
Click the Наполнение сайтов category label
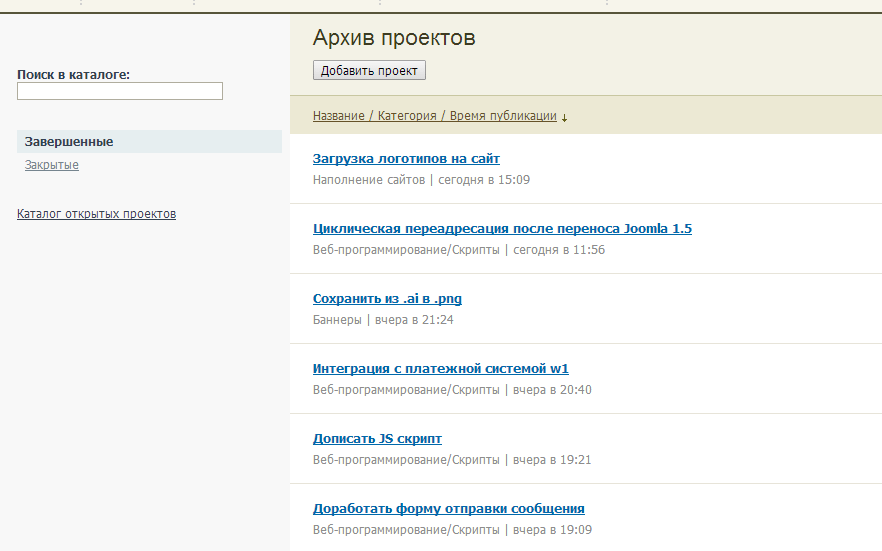pos(369,180)
